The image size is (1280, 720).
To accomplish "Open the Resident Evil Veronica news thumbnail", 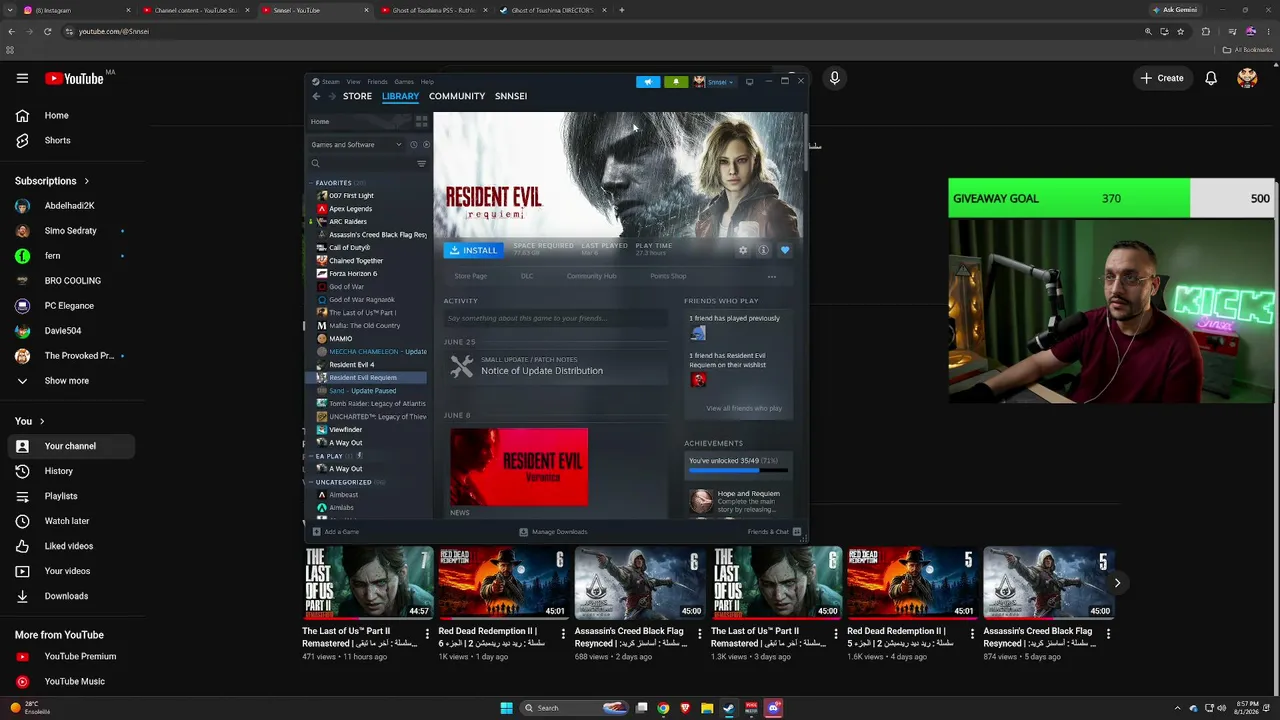I will 519,466.
